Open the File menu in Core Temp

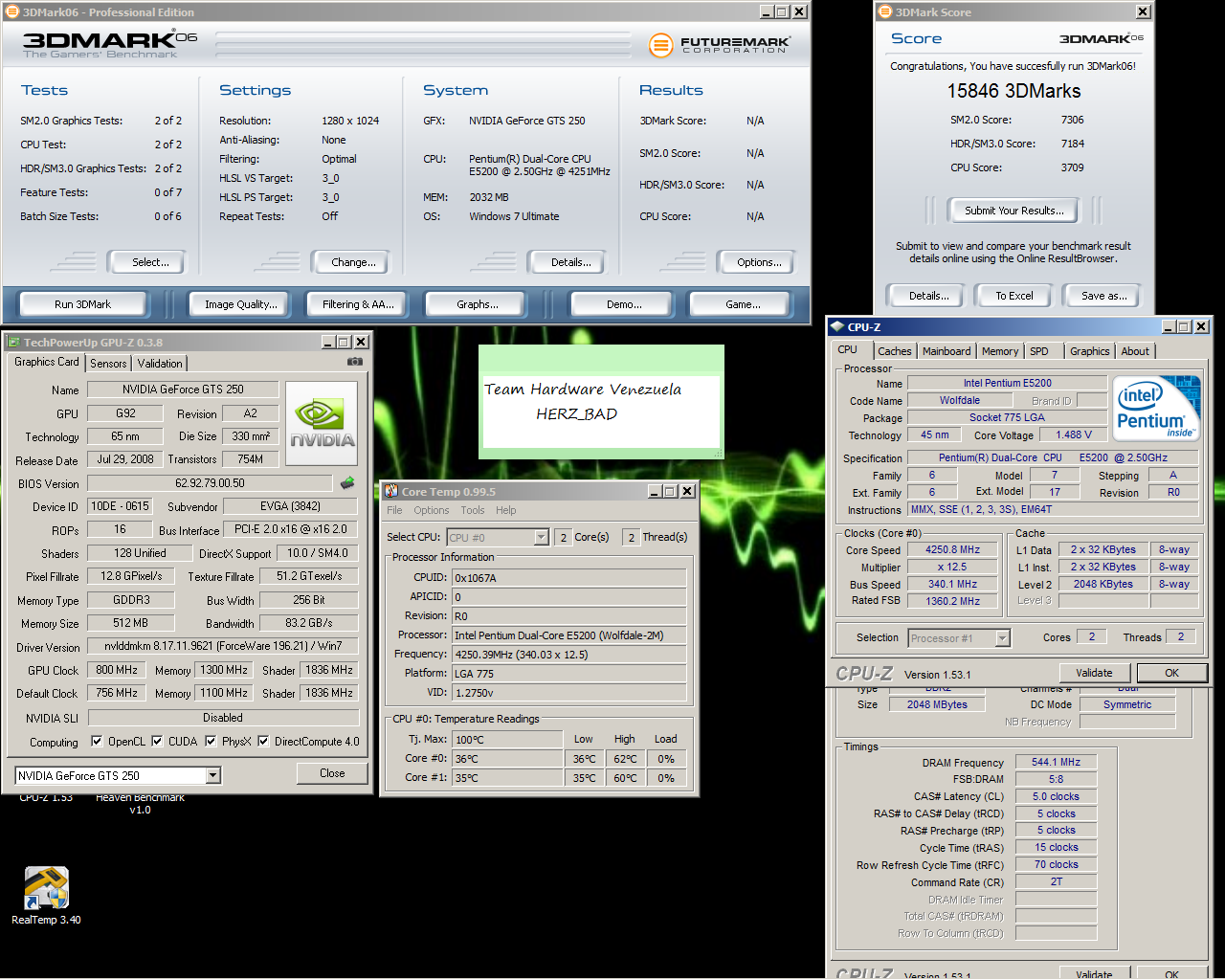tap(394, 510)
